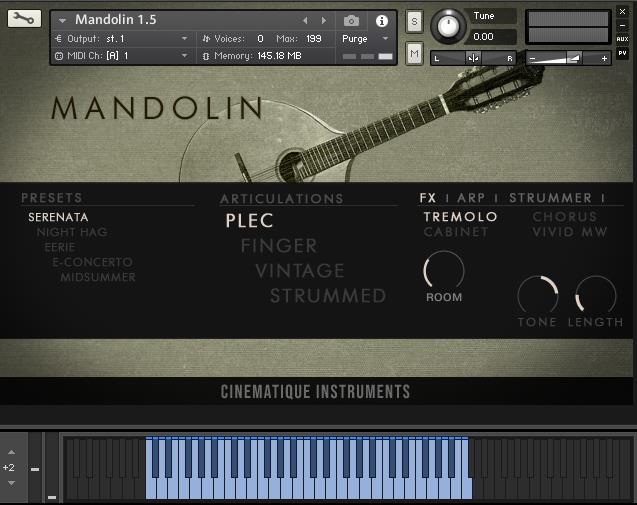This screenshot has height=505, width=637.
Task: Click the pitch bend wheel
Action: tap(35, 467)
